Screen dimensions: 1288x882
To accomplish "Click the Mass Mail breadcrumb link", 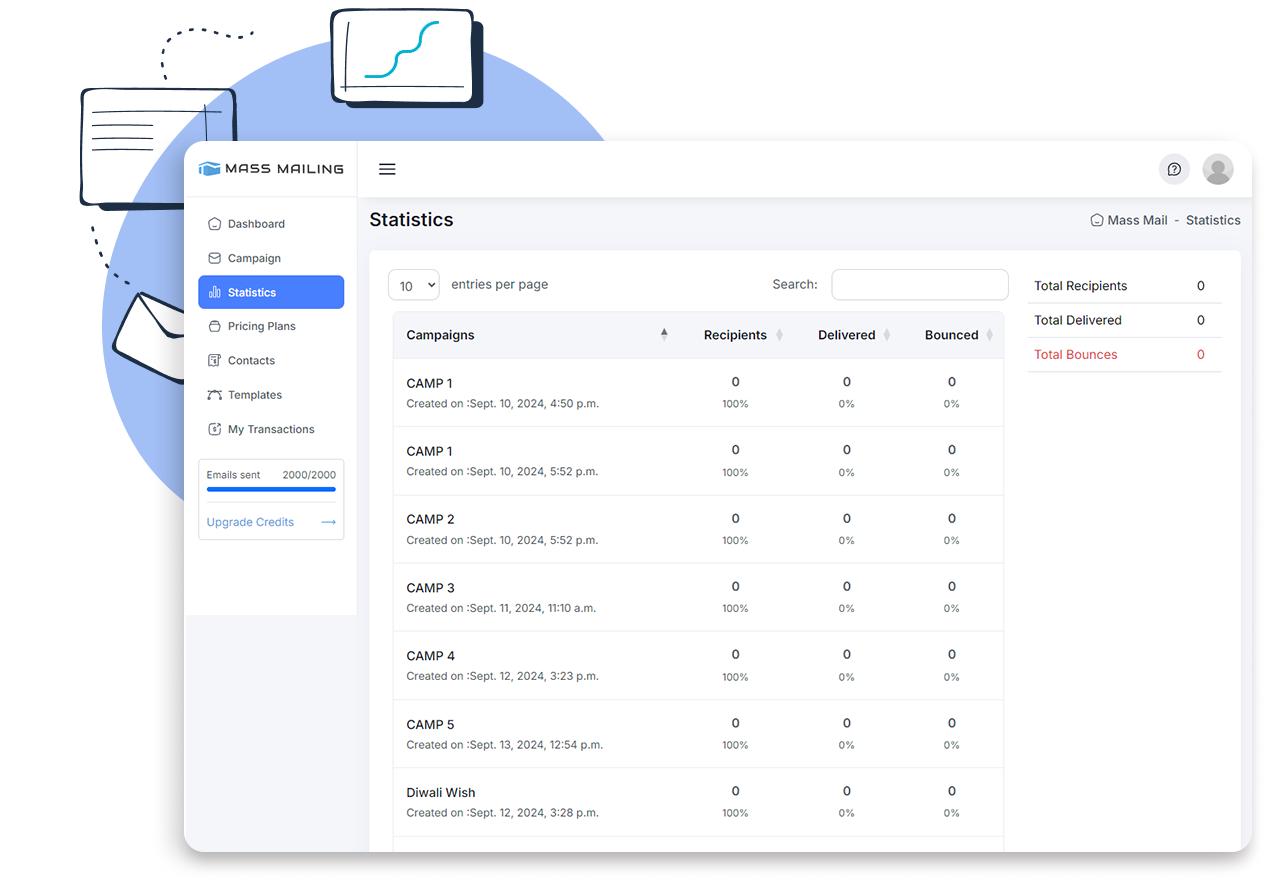I will (1136, 220).
